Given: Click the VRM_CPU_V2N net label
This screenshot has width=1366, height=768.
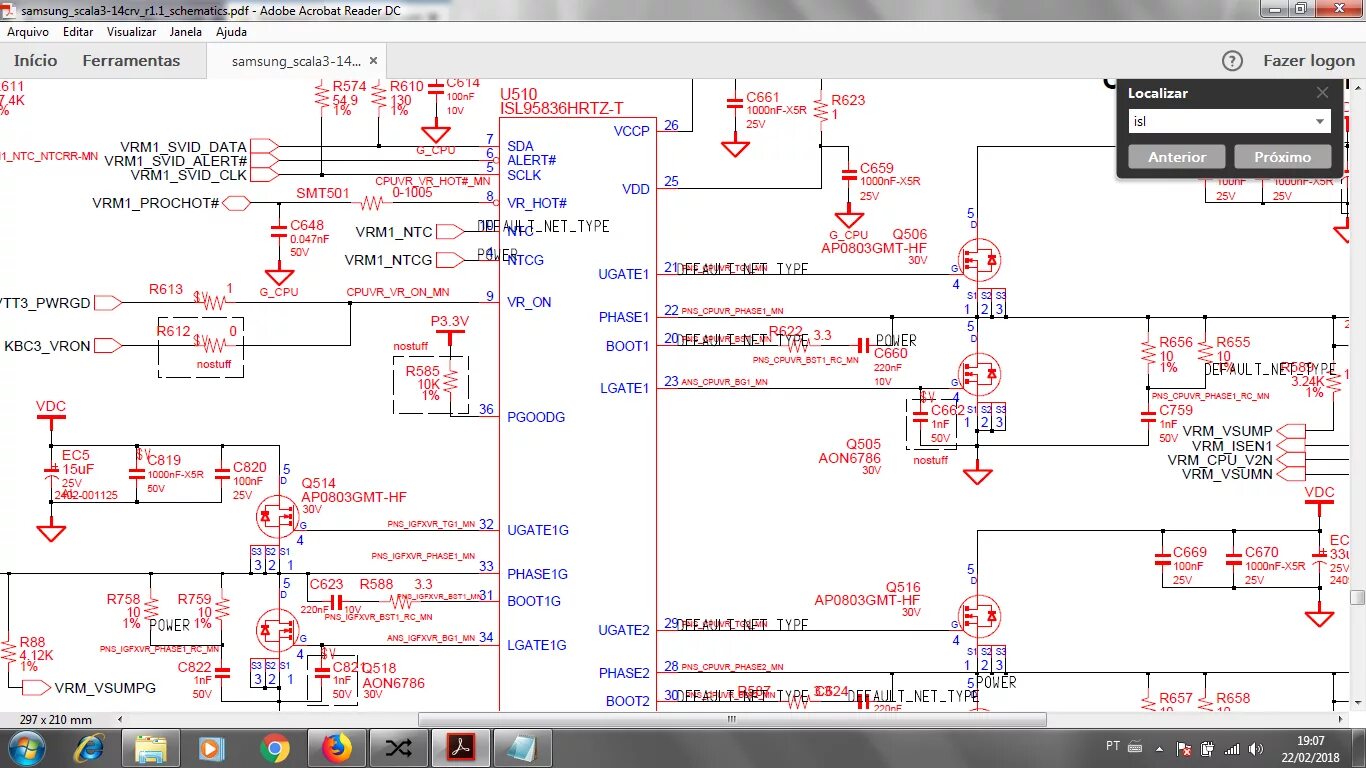Looking at the screenshot, I should point(1220,460).
